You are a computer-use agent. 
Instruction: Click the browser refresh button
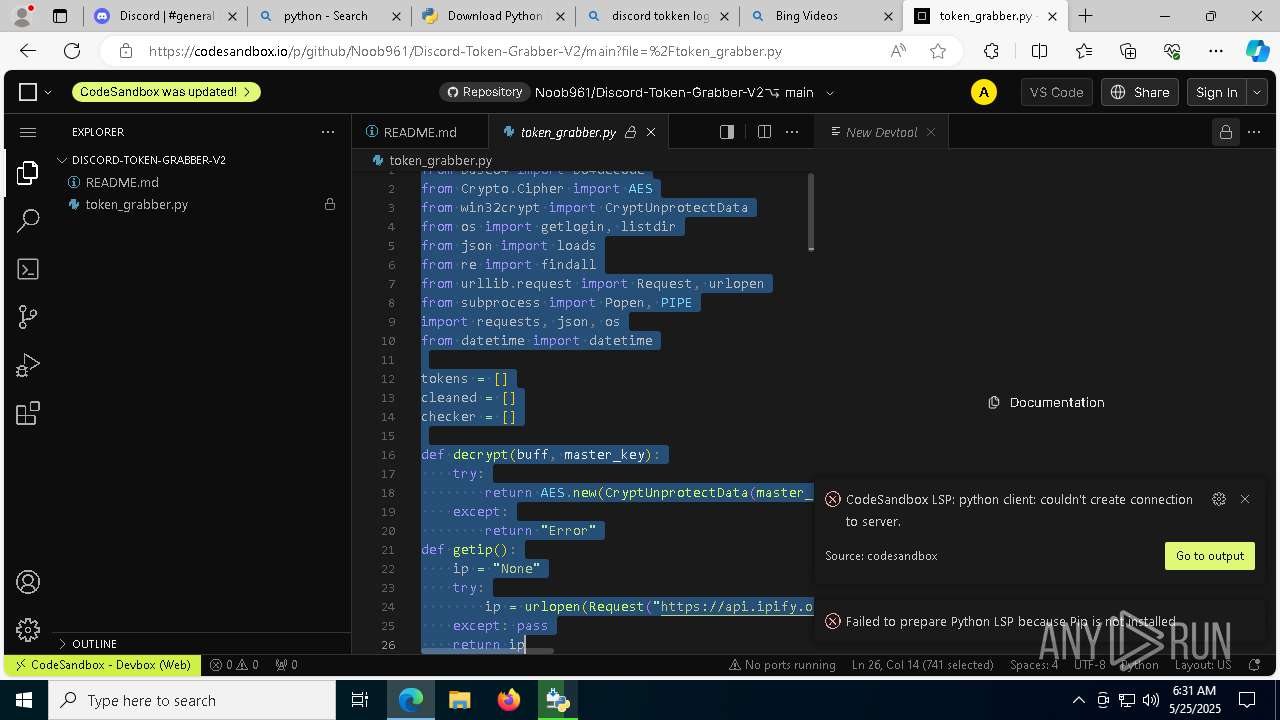(x=72, y=51)
